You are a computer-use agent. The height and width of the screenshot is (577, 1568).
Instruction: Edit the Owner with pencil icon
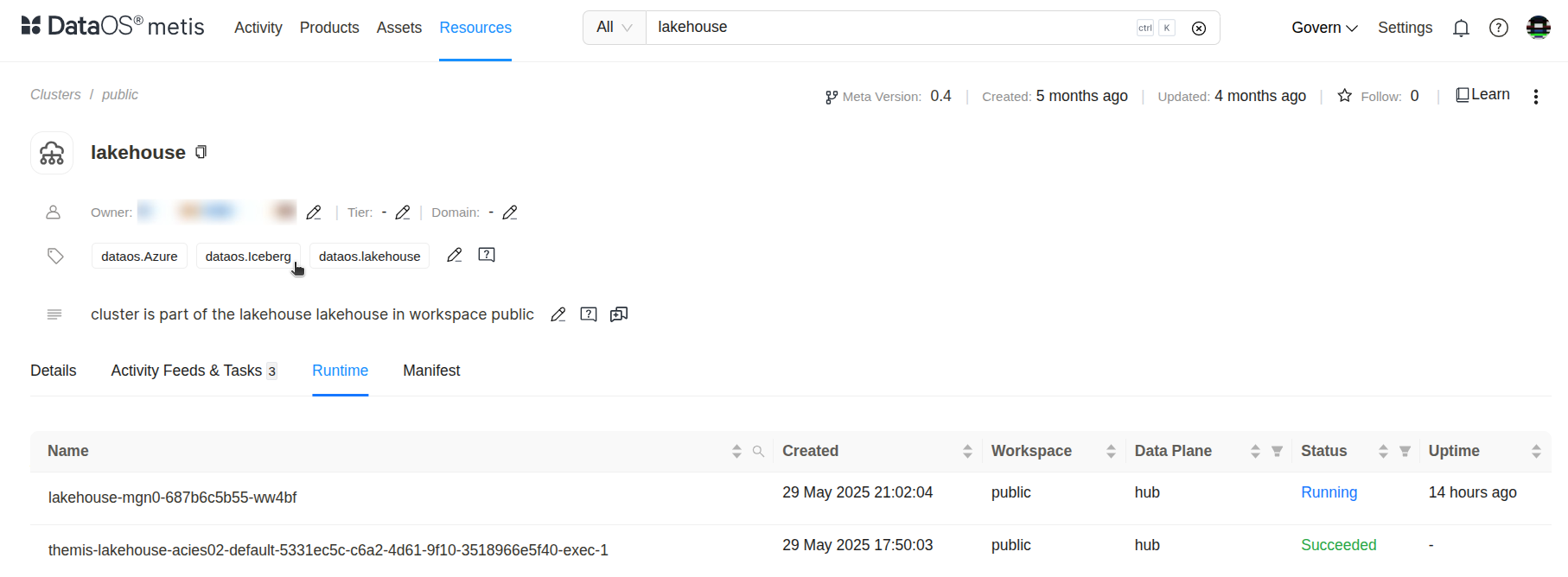coord(314,212)
